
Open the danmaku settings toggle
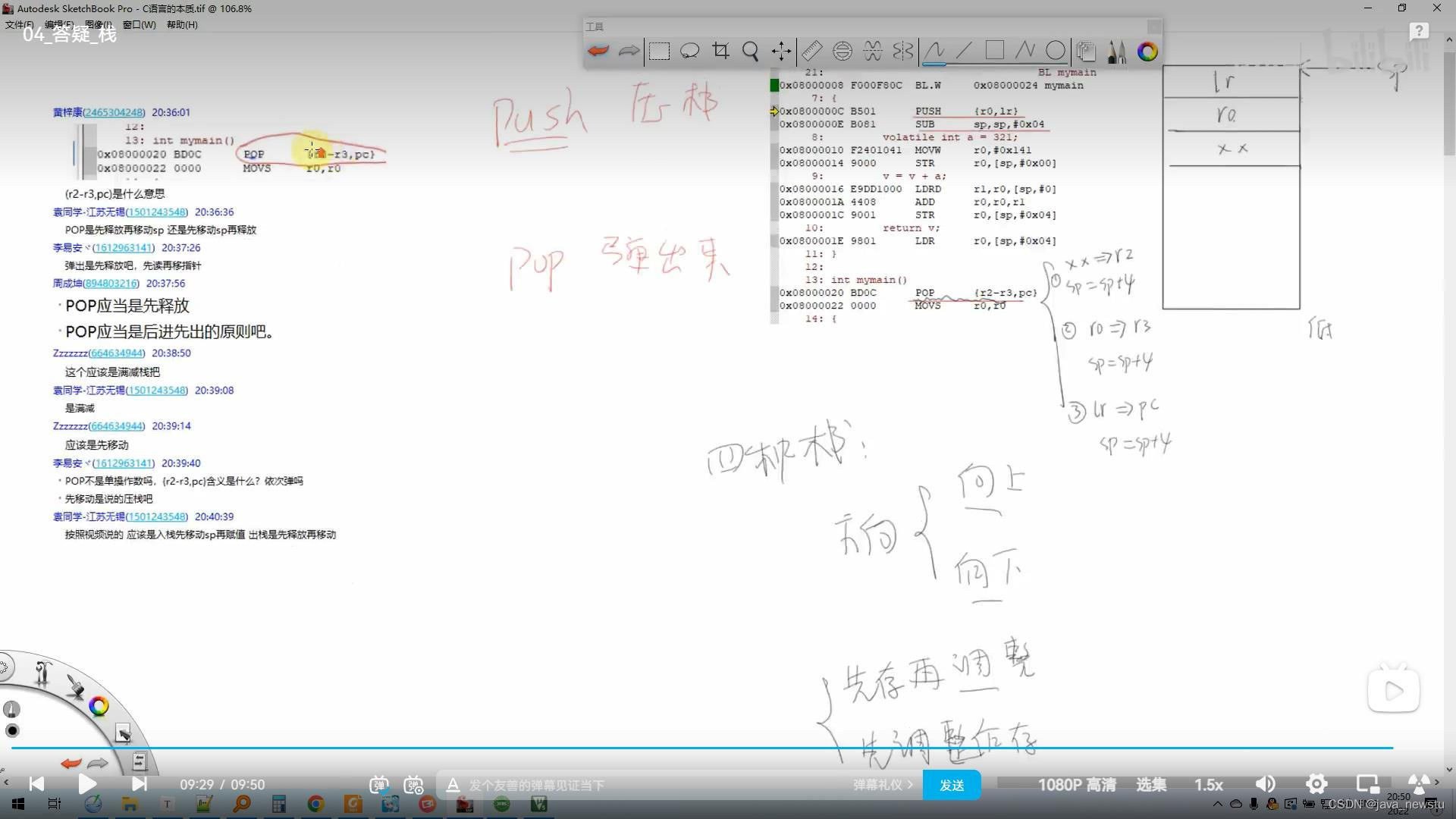click(x=414, y=785)
